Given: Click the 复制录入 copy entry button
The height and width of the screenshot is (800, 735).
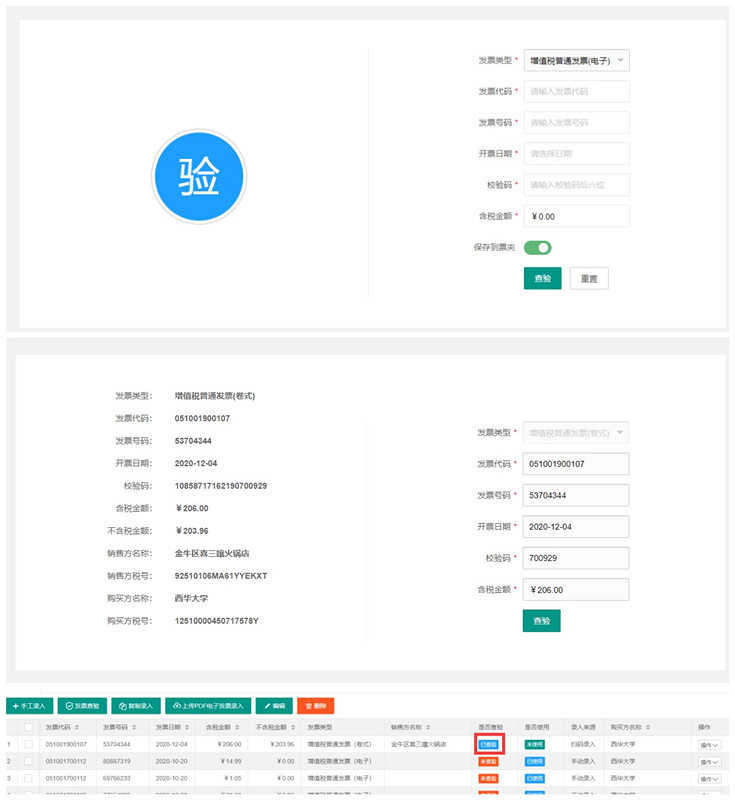Looking at the screenshot, I should pos(135,705).
